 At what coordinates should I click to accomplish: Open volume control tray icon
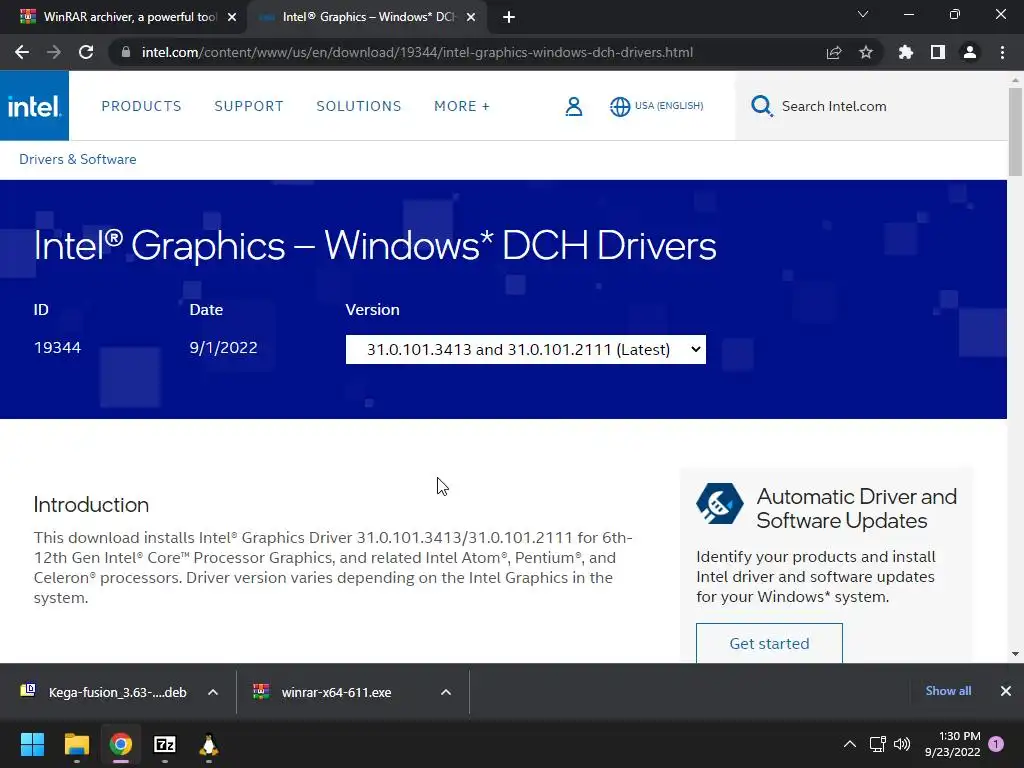[x=902, y=744]
